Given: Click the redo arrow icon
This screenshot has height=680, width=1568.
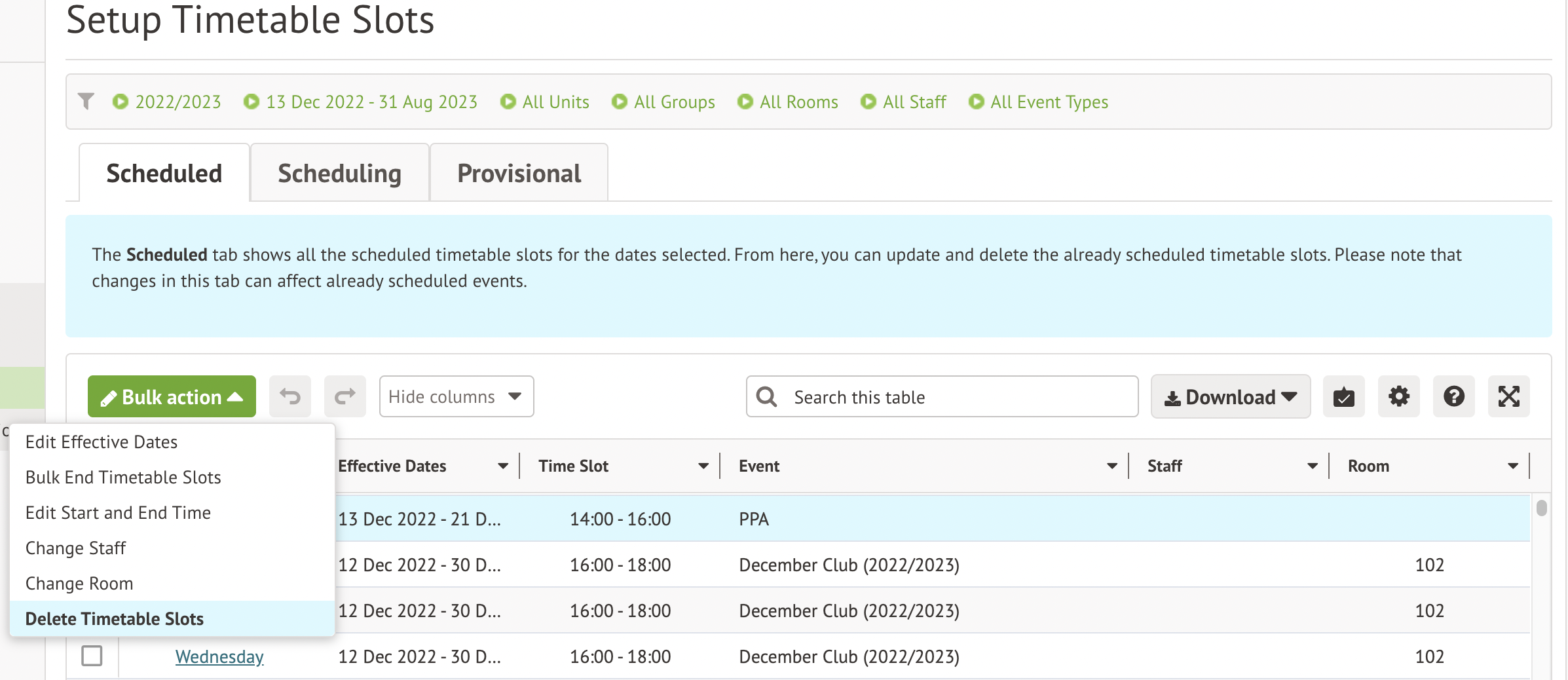Looking at the screenshot, I should pos(345,396).
